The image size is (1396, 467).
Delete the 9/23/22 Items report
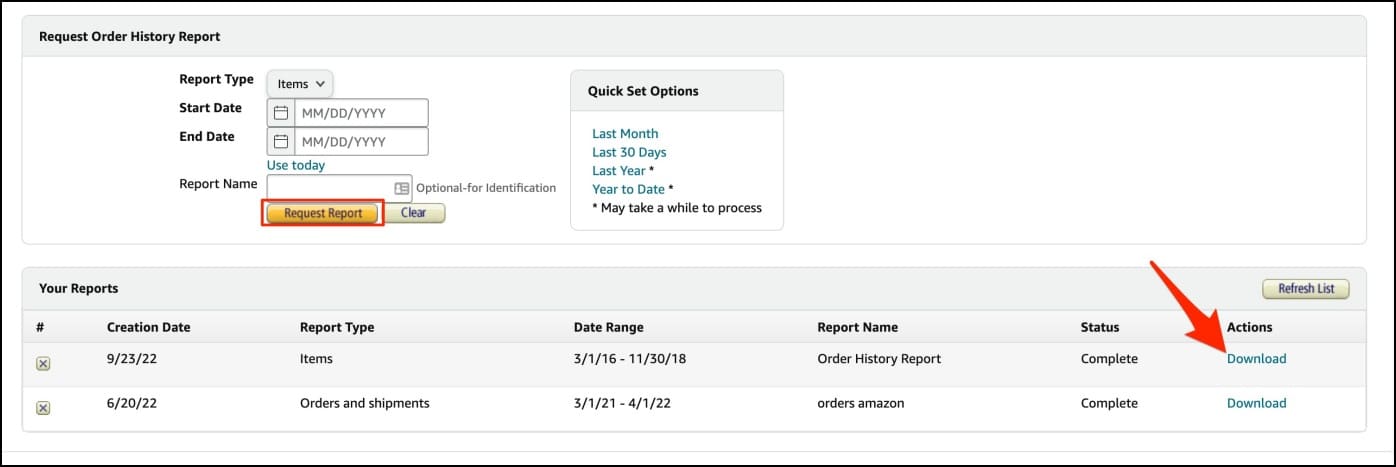(x=43, y=363)
